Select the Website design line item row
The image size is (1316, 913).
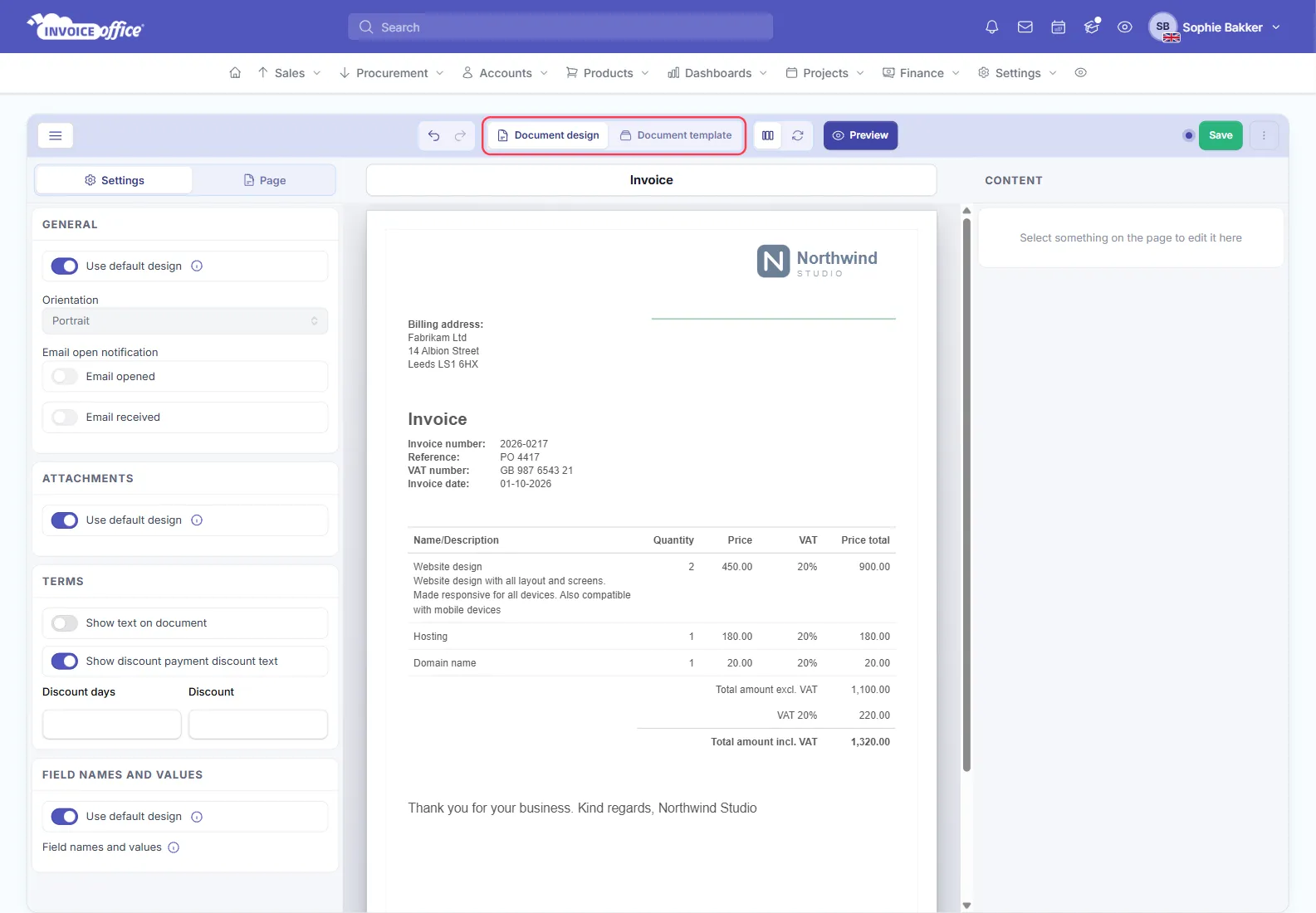click(x=652, y=588)
